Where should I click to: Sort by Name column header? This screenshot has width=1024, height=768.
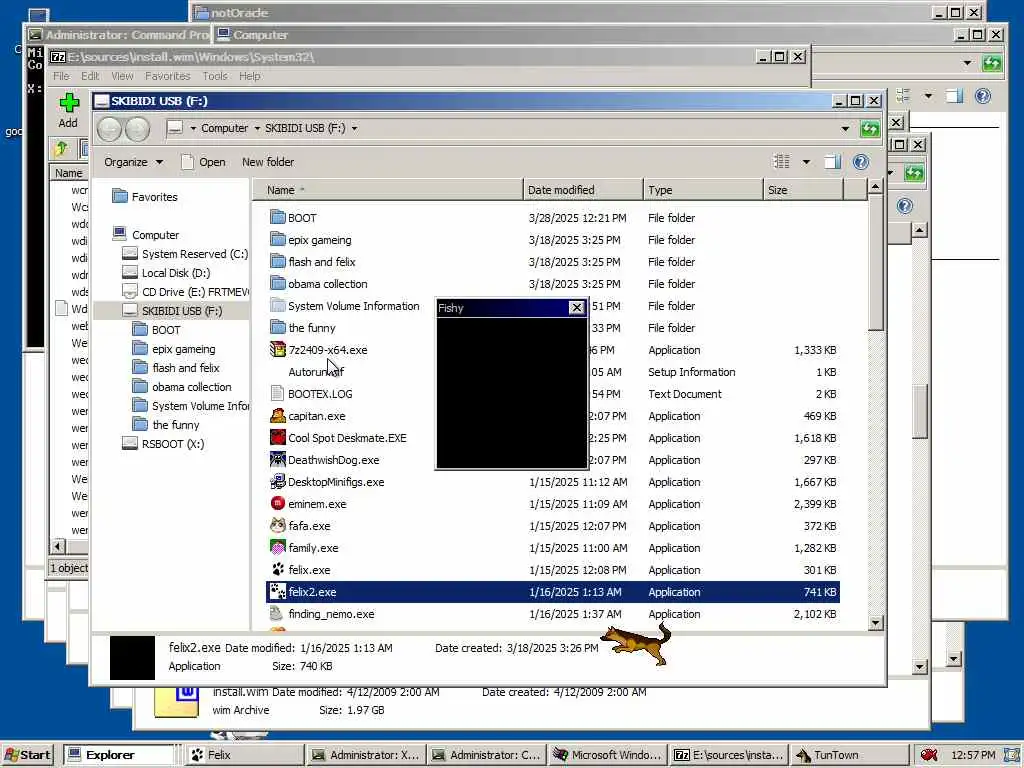387,190
